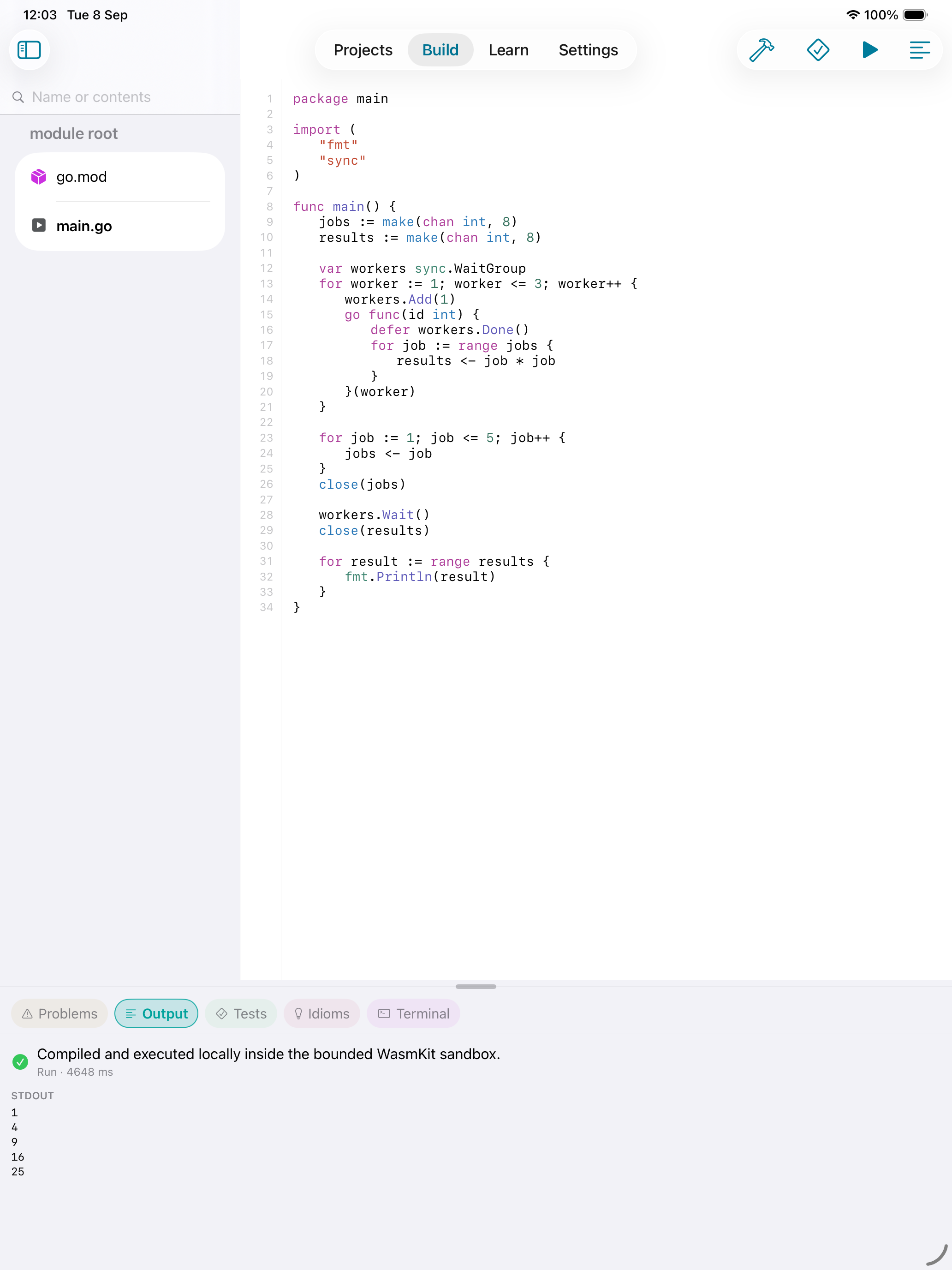Click the "sync" import line
Screen dimensions: 952x1270
343,160
